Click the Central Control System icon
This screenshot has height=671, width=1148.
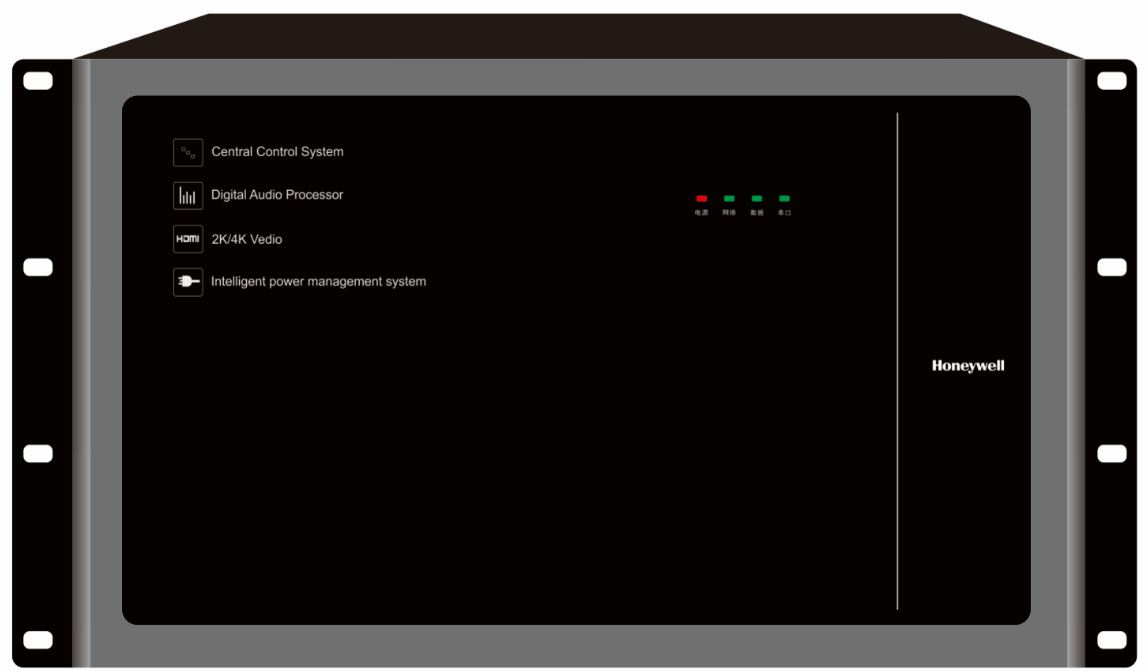click(188, 152)
